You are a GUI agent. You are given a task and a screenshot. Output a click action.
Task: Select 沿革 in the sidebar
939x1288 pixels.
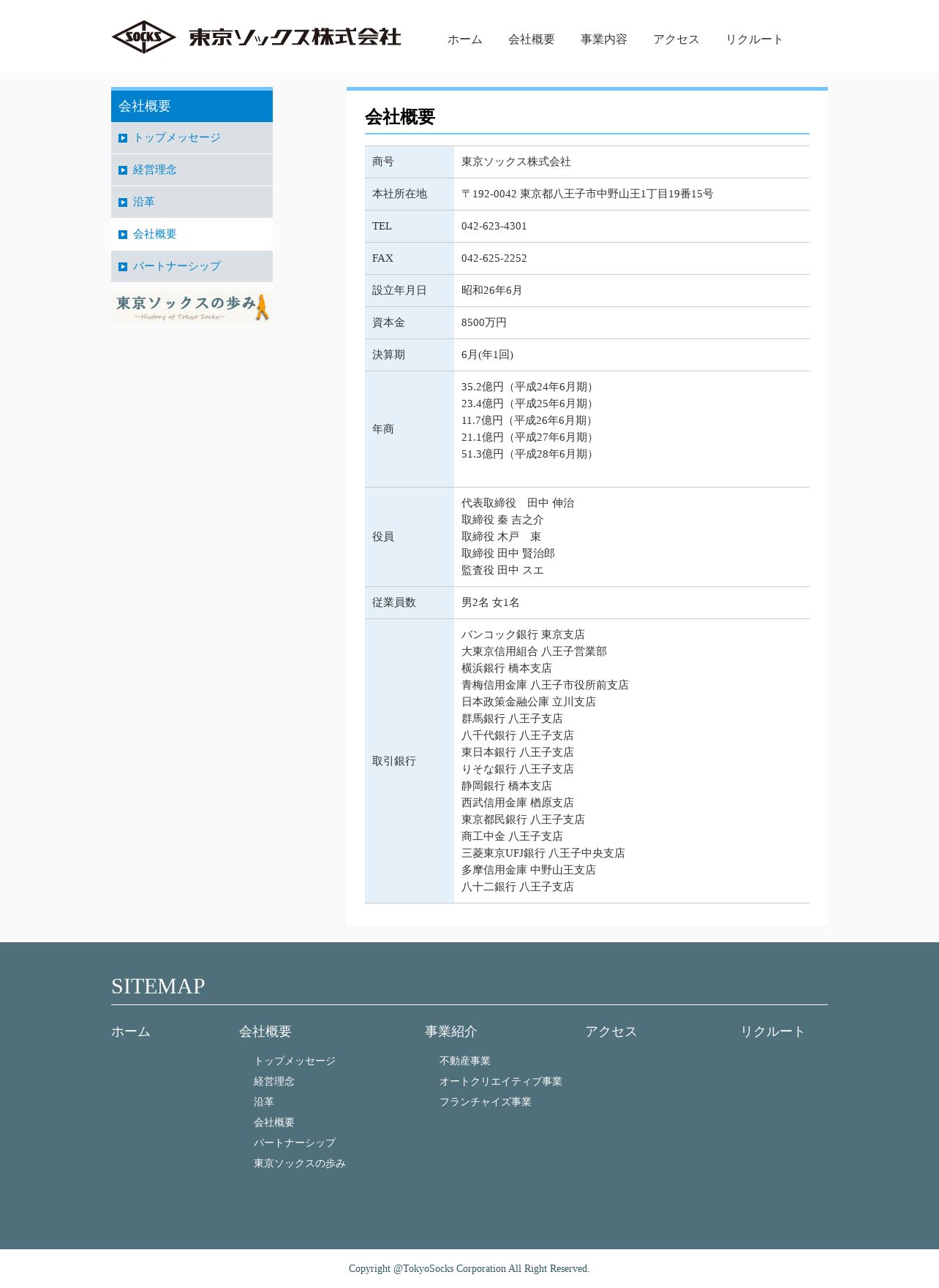click(x=192, y=202)
